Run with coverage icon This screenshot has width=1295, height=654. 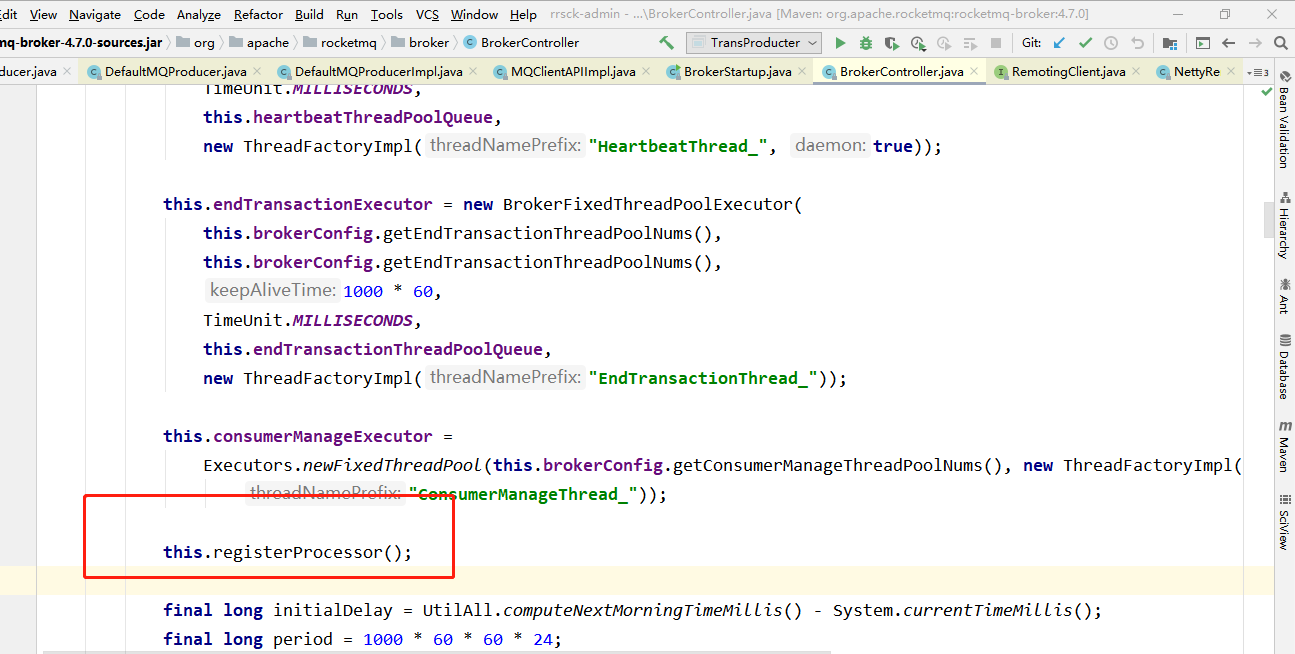[x=892, y=43]
